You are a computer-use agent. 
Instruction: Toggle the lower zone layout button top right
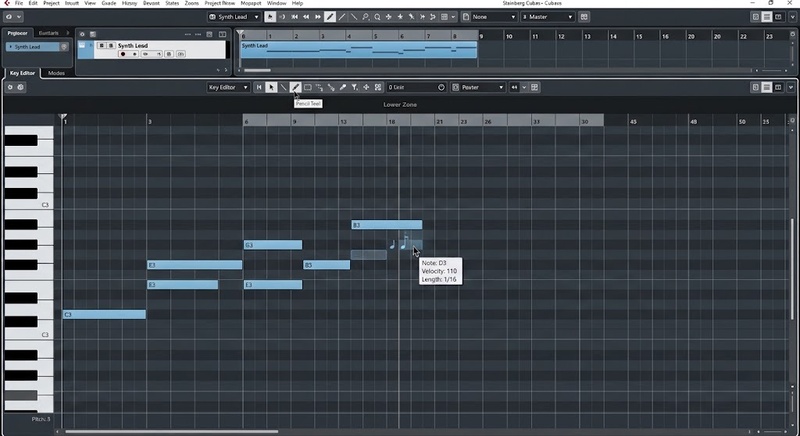coord(767,17)
